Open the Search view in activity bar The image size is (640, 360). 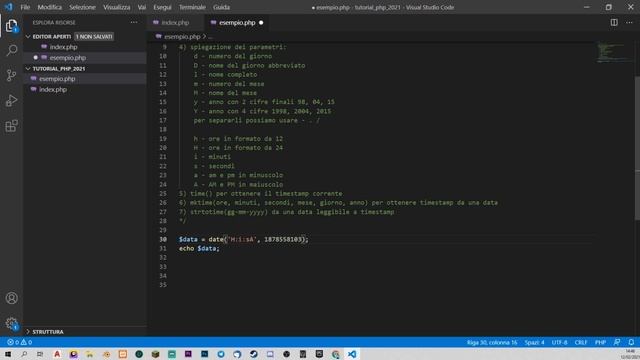(11, 50)
